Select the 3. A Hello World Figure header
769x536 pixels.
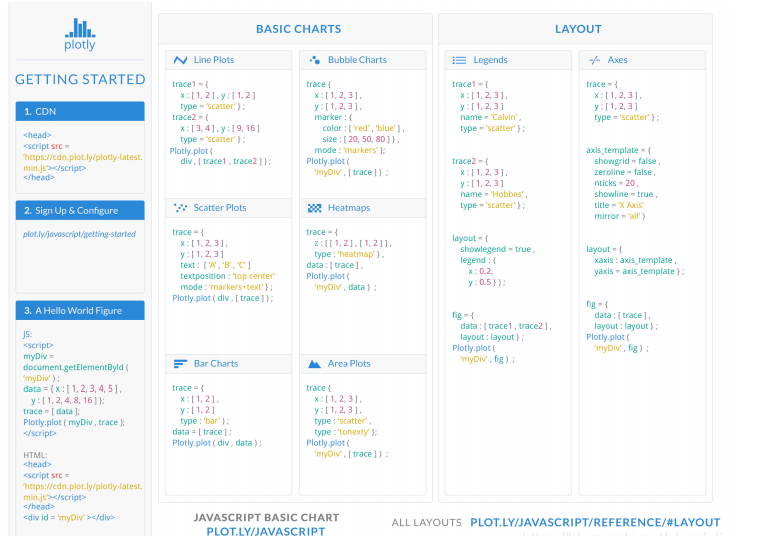click(80, 310)
